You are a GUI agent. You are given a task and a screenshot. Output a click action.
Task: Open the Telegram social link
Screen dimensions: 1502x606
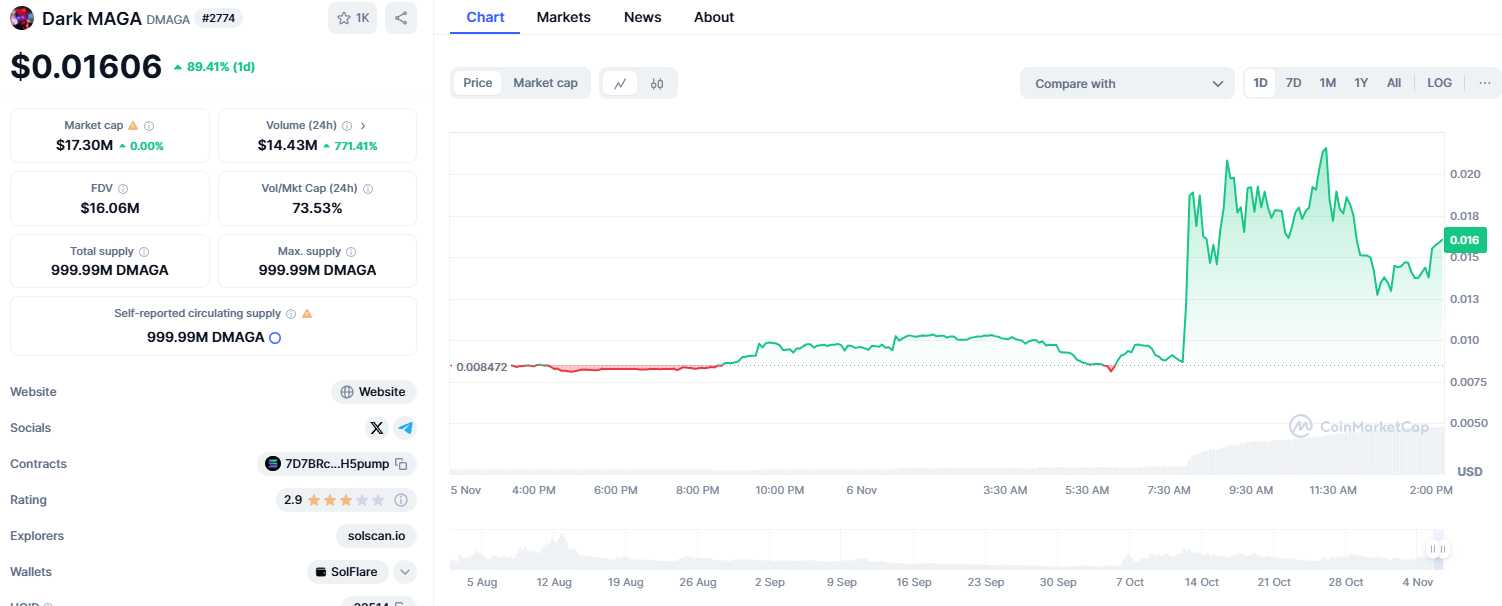click(x=405, y=428)
